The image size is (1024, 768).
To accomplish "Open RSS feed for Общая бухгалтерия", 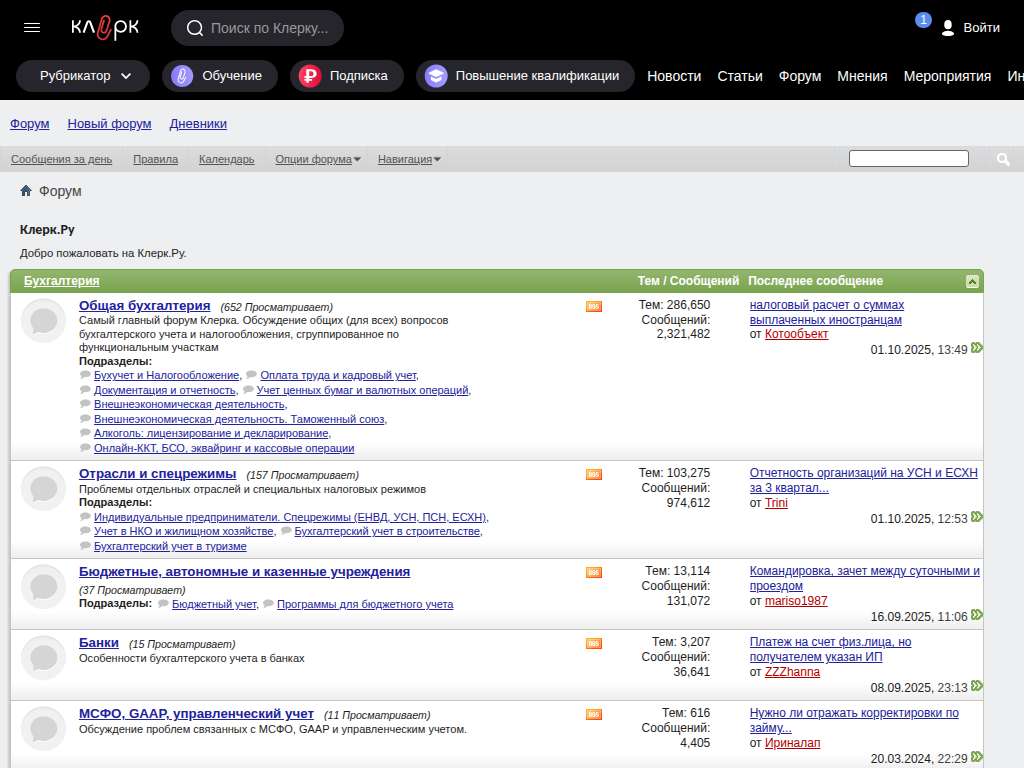I will point(594,307).
